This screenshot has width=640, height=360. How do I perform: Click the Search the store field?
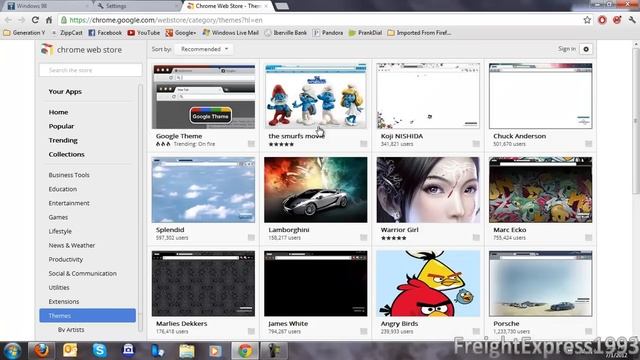[91, 70]
